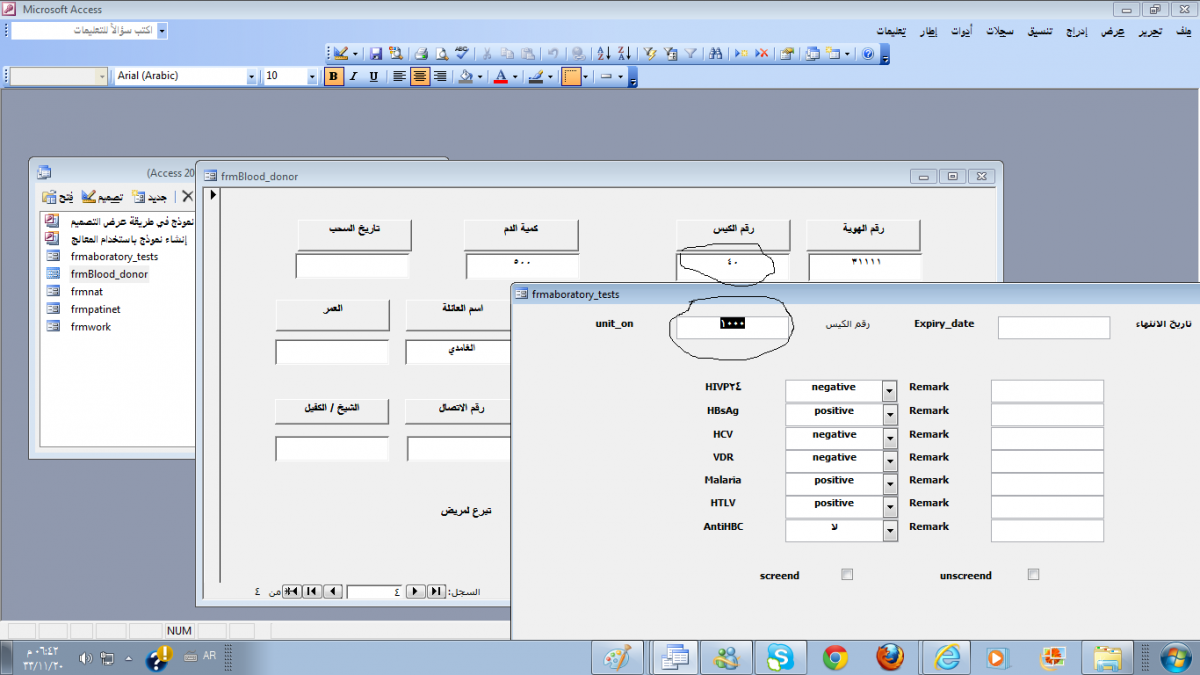Open the Fill/Back Color paint bucket
This screenshot has height=675, width=1200.
pos(465,76)
